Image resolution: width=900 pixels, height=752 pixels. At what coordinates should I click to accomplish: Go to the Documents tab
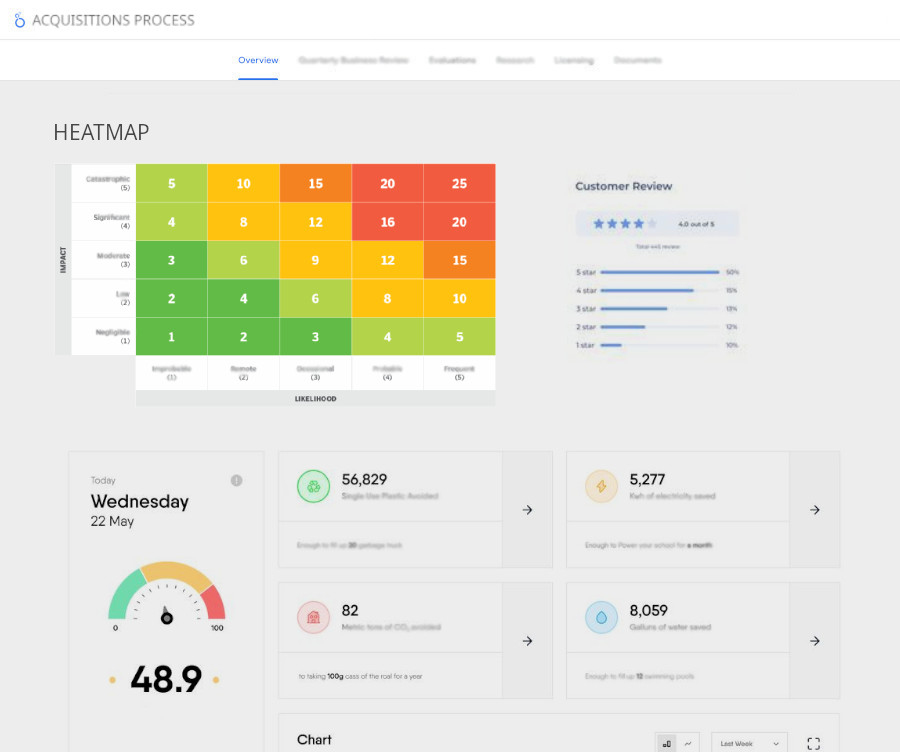[637, 61]
